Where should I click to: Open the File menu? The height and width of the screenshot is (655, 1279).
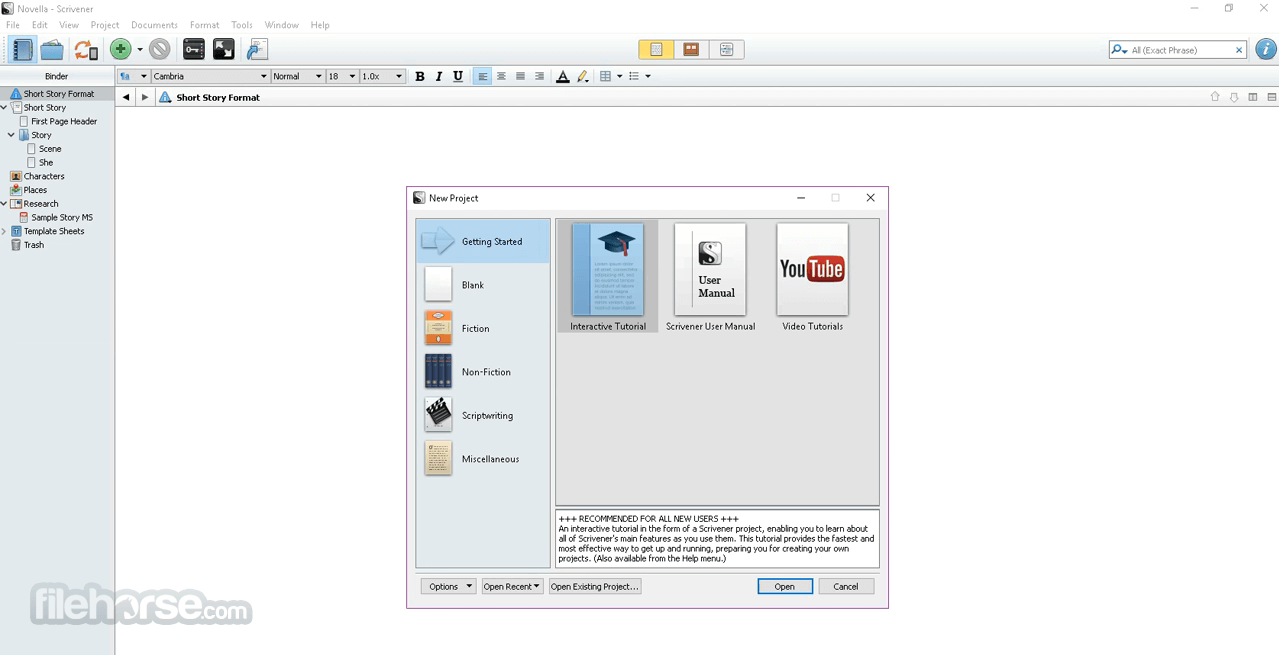coord(13,25)
